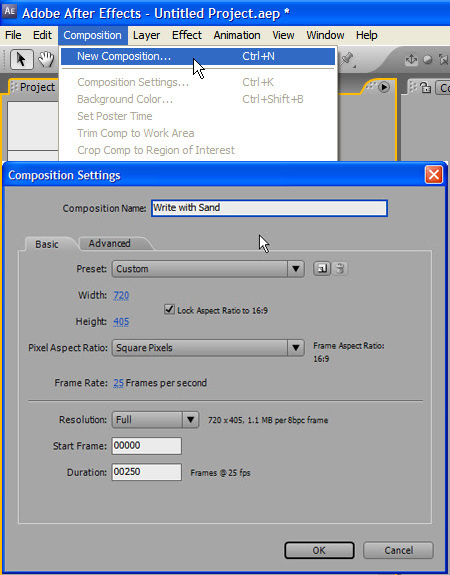Click the Puppet Pin tool icon
Screen dimensions: 450x575
tap(347, 59)
